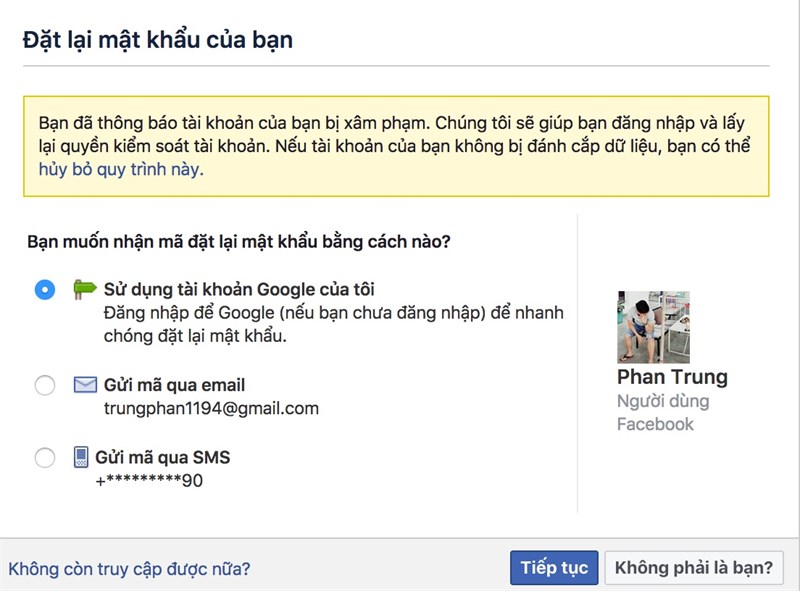Click the "Đặt lại mật khẩu của bạn" heading
This screenshot has height=591, width=800.
(157, 40)
